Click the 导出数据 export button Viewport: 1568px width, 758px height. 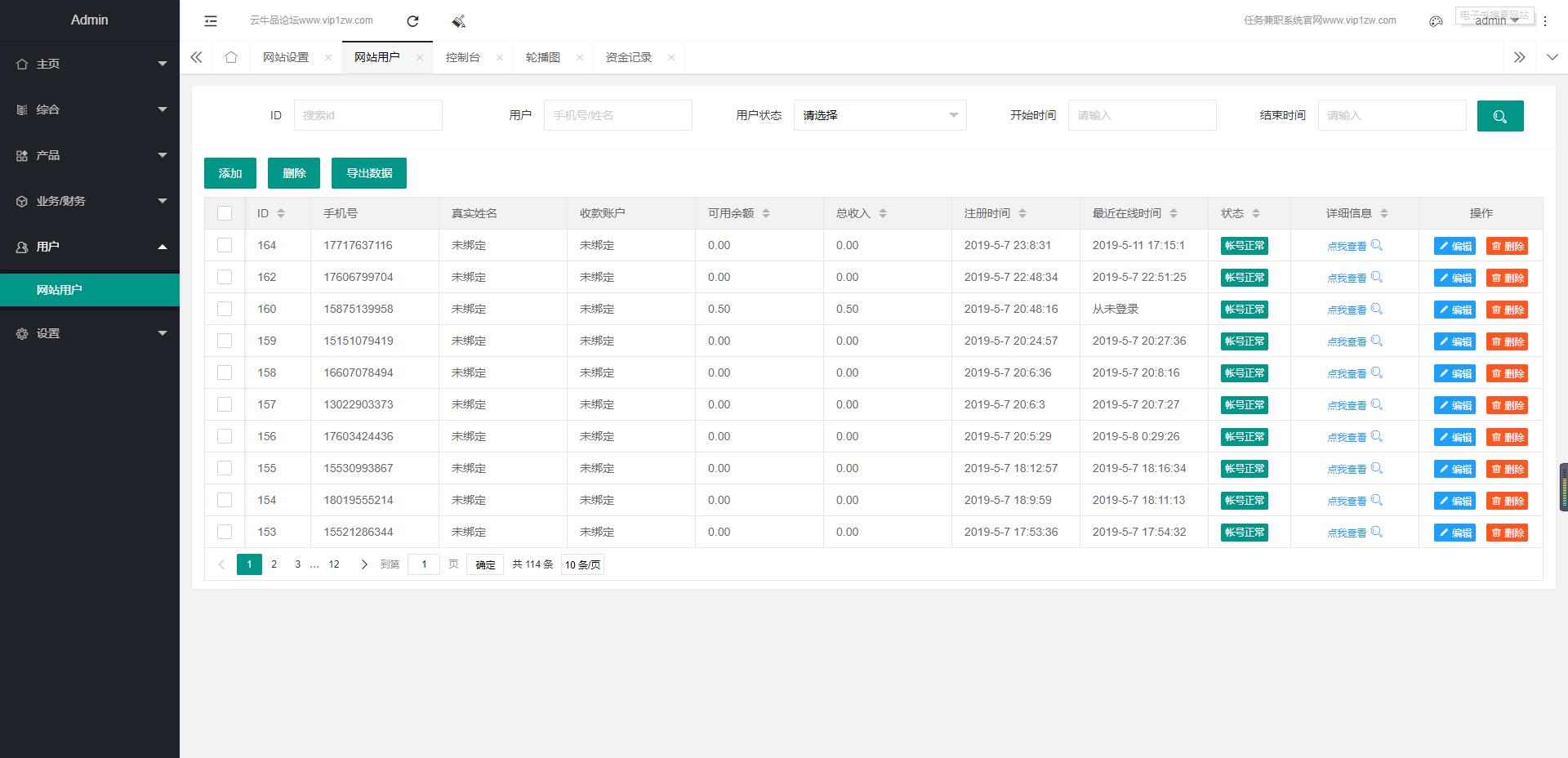(369, 173)
